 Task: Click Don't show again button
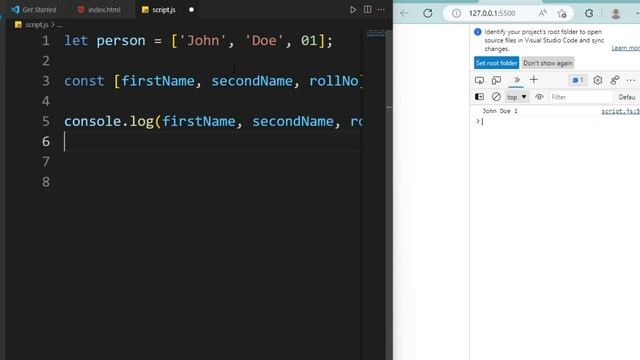pos(548,63)
